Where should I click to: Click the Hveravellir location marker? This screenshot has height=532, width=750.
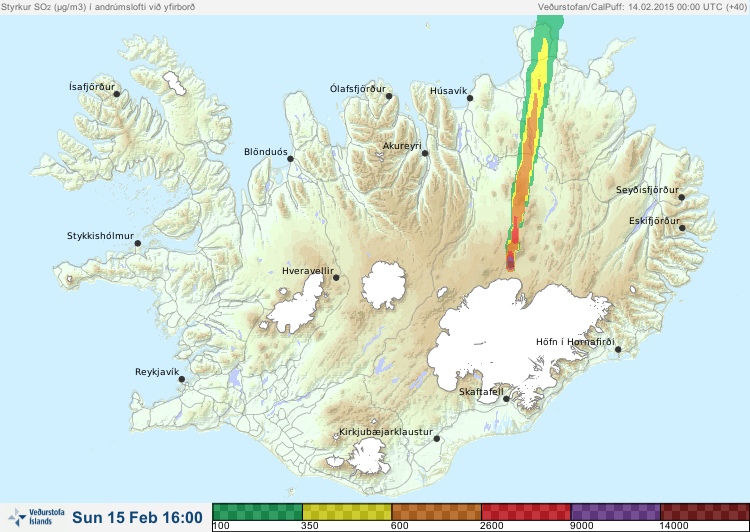(x=336, y=277)
